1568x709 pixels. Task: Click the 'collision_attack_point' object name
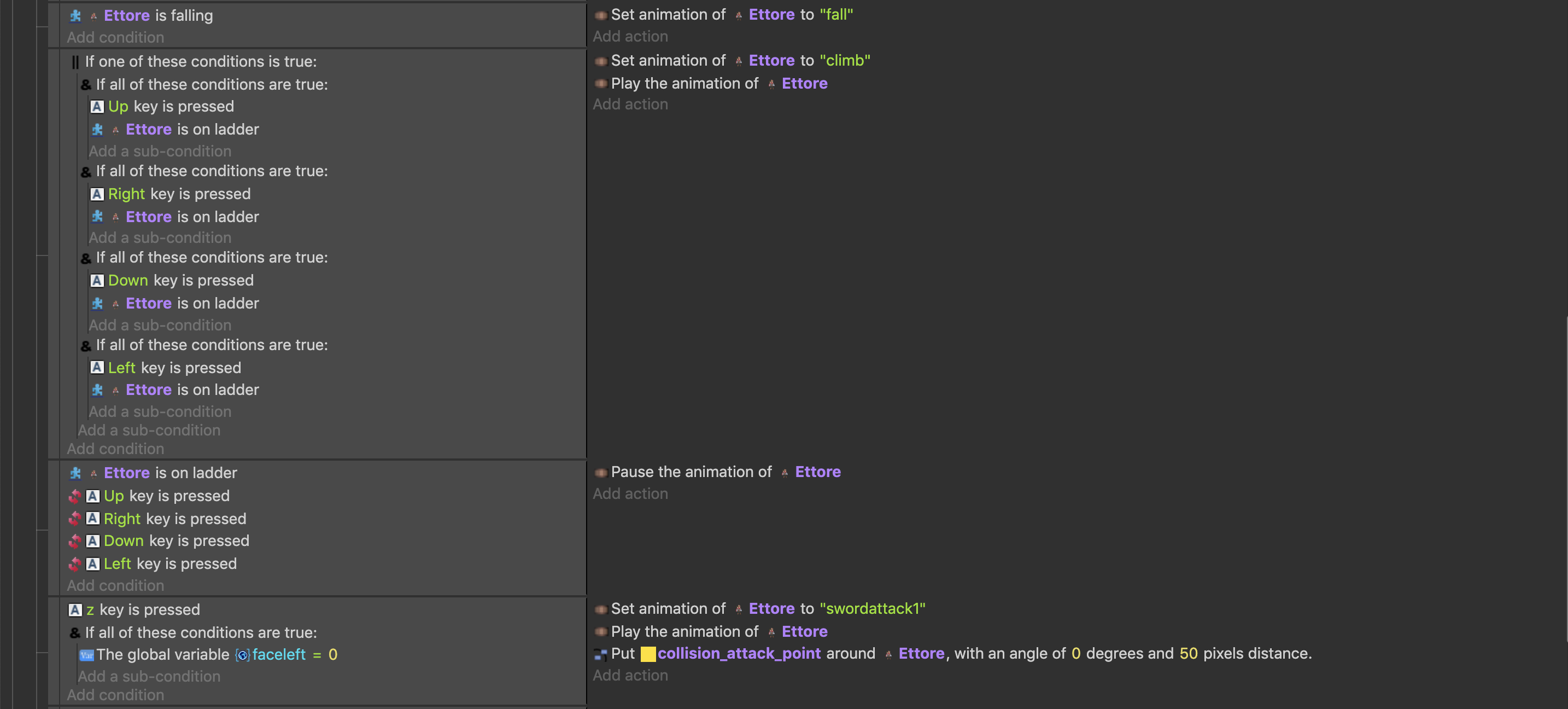point(739,654)
